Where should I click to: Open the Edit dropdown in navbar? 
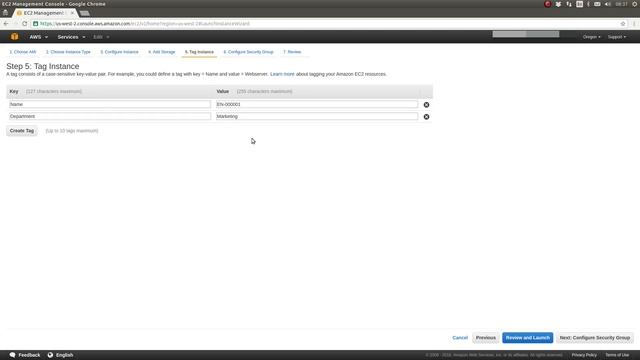point(101,37)
